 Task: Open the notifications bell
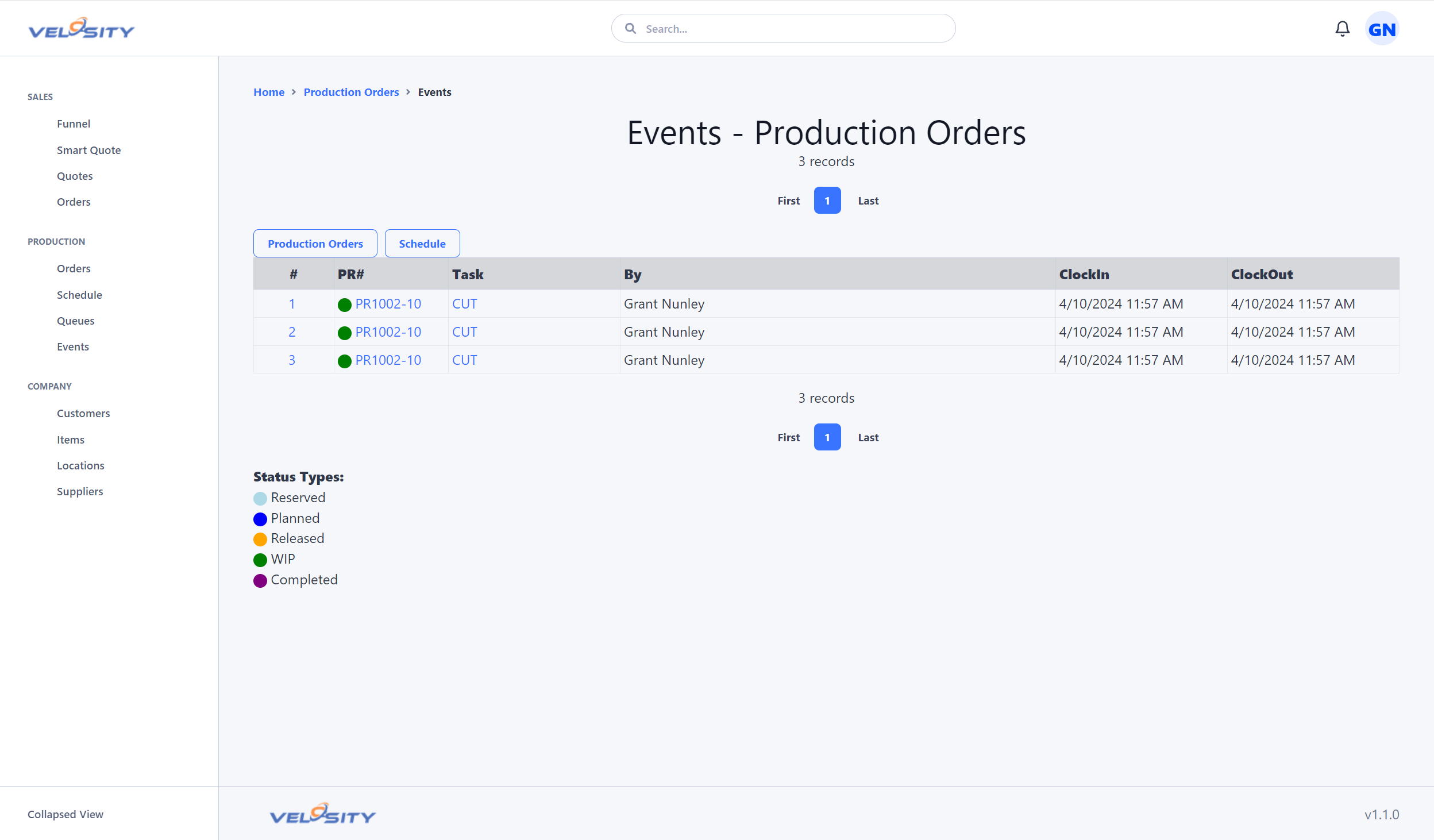pos(1342,29)
